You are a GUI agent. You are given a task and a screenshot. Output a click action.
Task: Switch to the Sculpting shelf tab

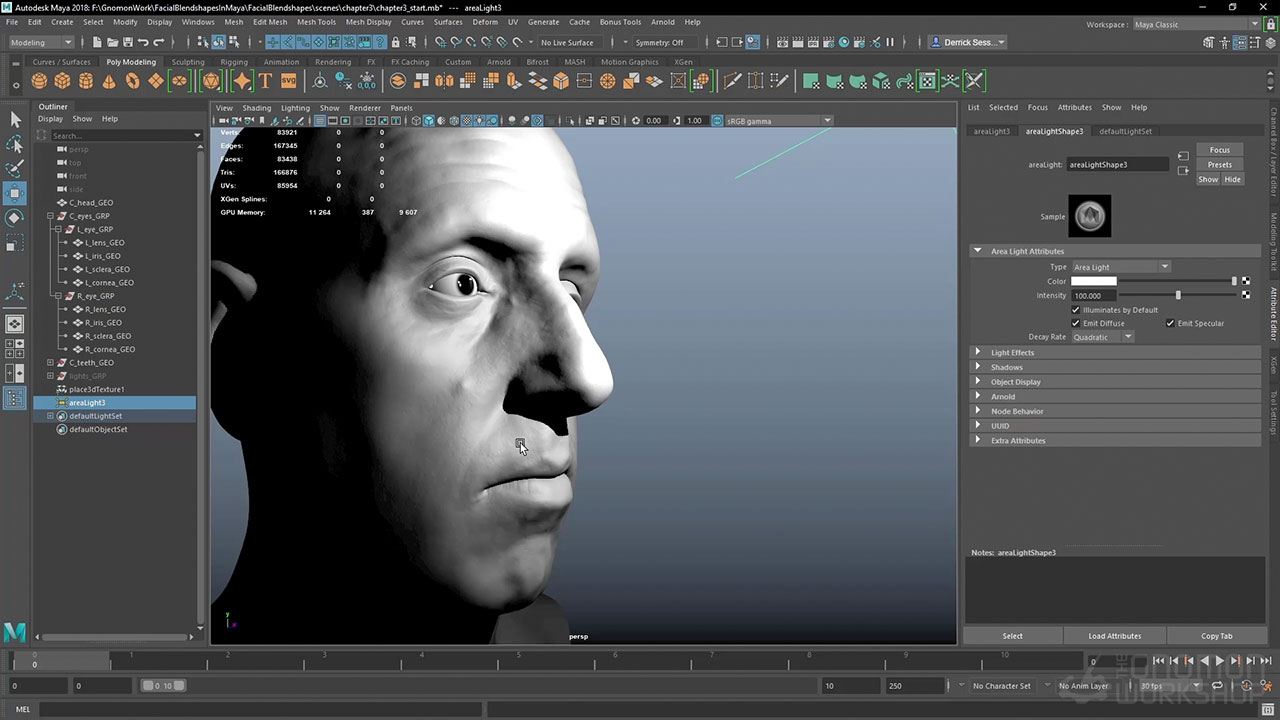pyautogui.click(x=187, y=62)
